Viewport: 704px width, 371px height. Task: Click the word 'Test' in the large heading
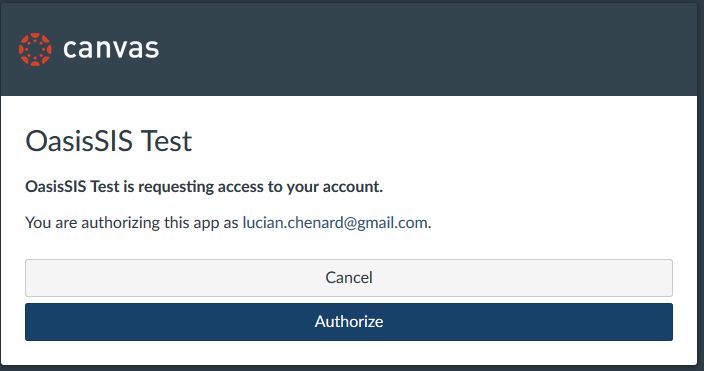click(167, 141)
